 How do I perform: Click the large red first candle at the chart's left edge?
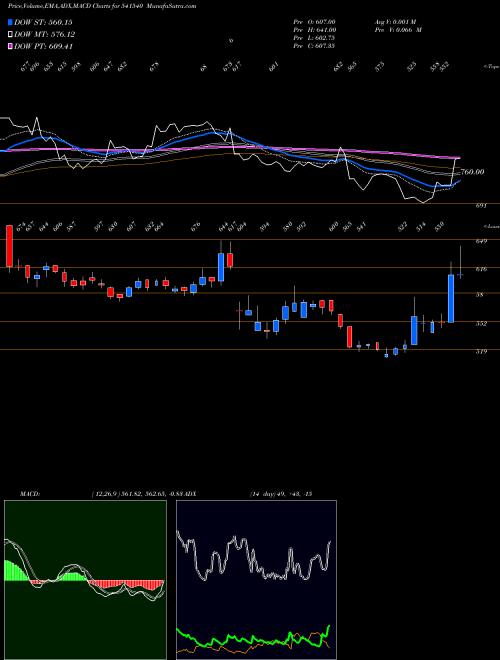(9, 246)
